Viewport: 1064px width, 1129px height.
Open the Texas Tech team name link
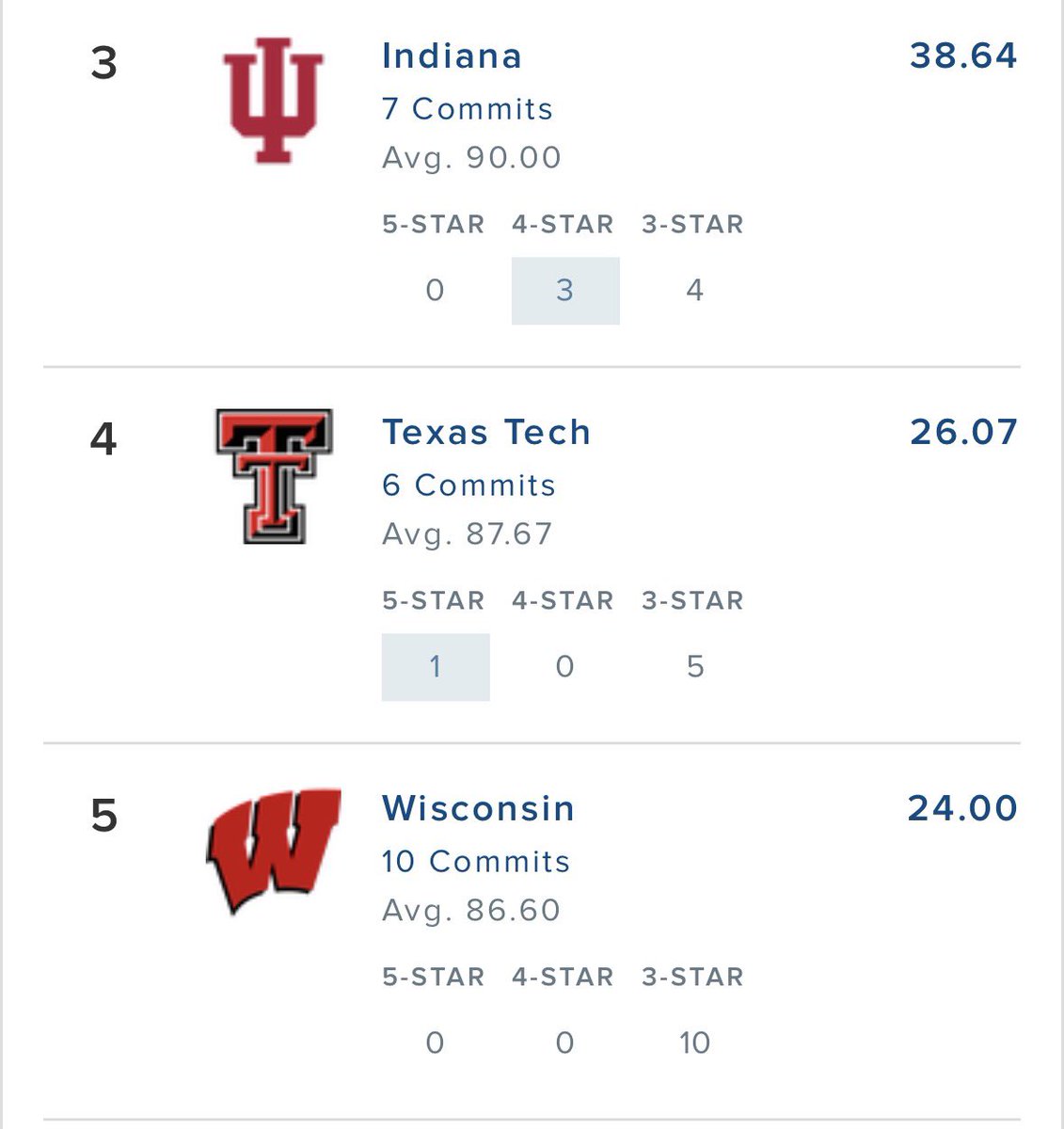point(486,432)
